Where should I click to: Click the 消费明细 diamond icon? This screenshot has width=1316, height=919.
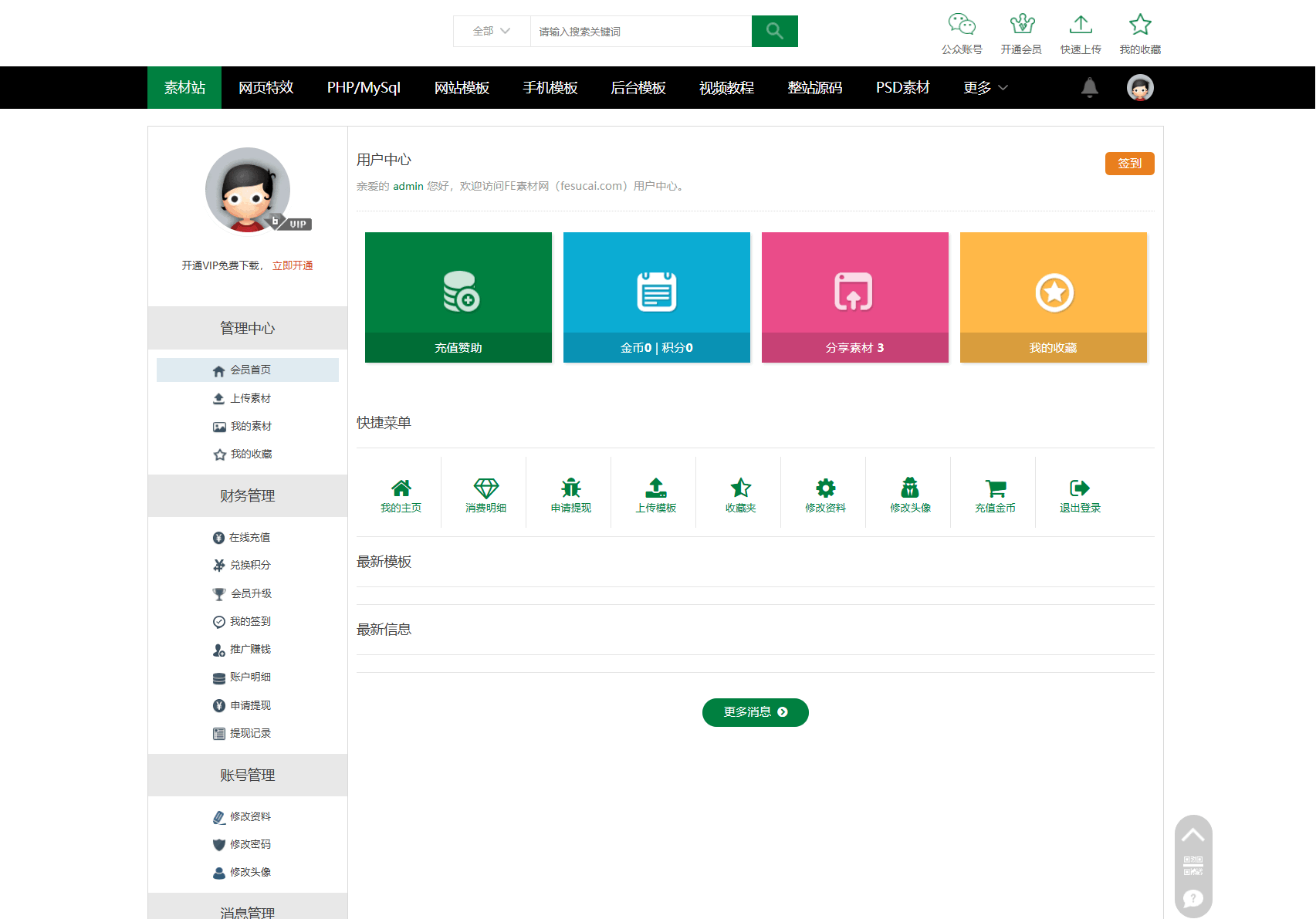pyautogui.click(x=485, y=487)
